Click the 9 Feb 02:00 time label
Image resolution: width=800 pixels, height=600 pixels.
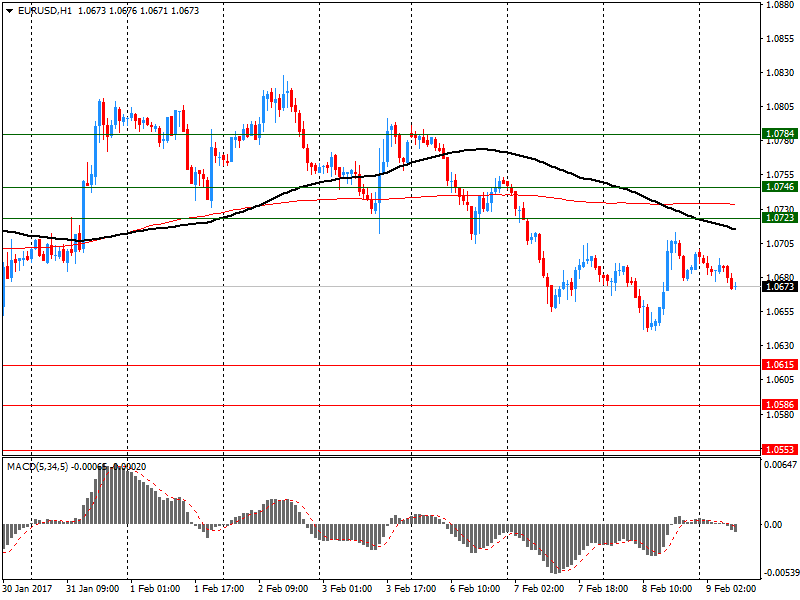click(731, 589)
